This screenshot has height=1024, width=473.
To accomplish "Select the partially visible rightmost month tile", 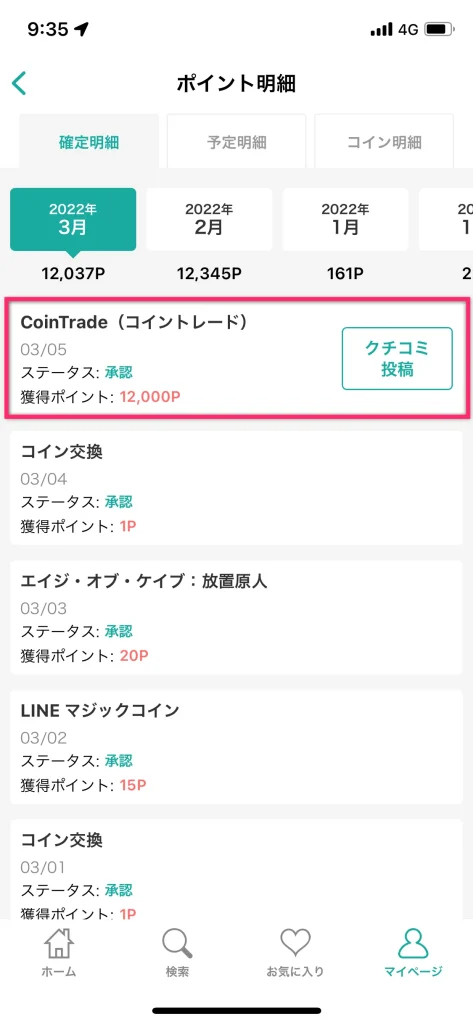I will (x=446, y=219).
